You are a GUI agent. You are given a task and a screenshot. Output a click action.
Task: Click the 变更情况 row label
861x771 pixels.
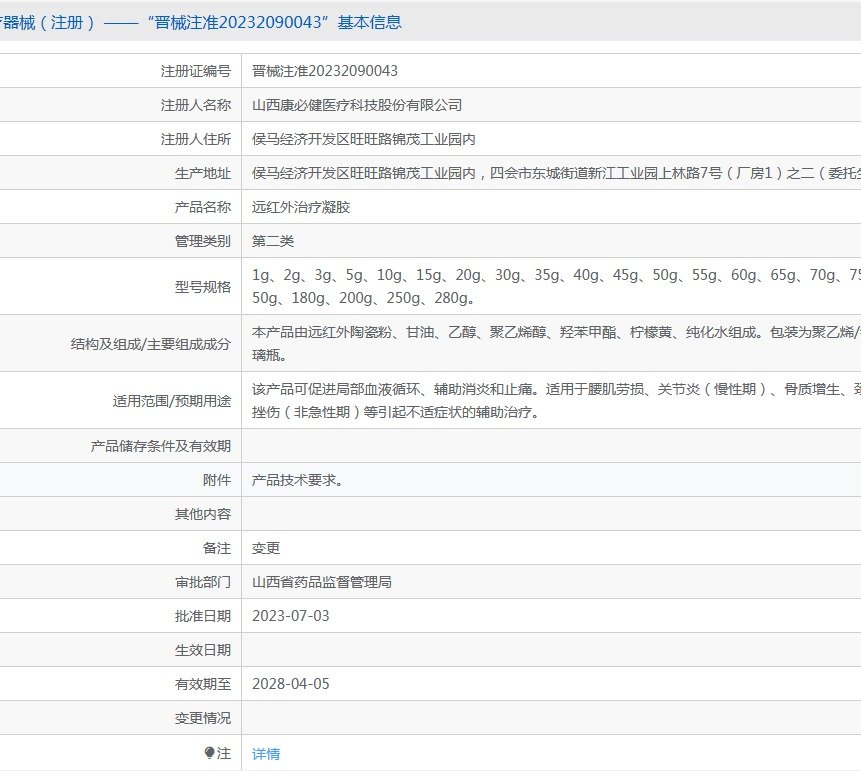click(203, 718)
